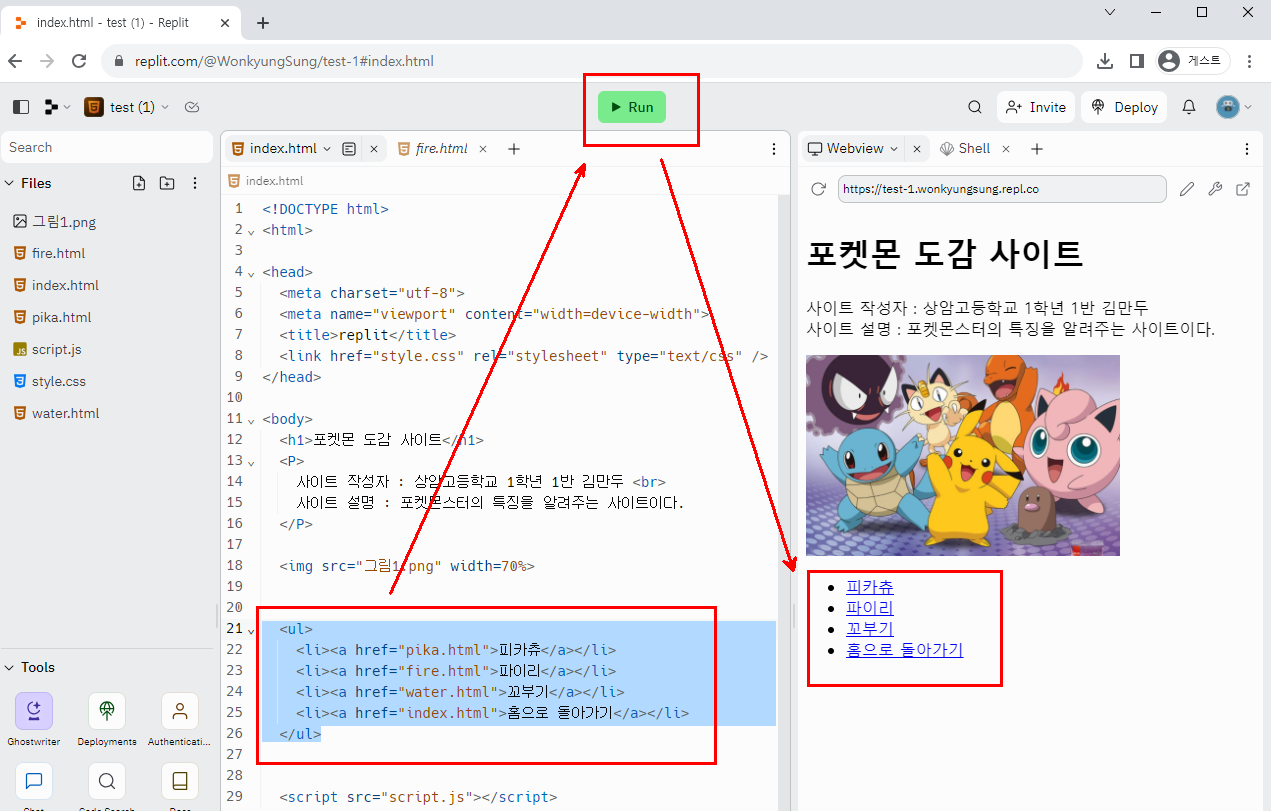Toggle the left sidebar panel icon
This screenshot has height=811, width=1271.
(x=21, y=107)
